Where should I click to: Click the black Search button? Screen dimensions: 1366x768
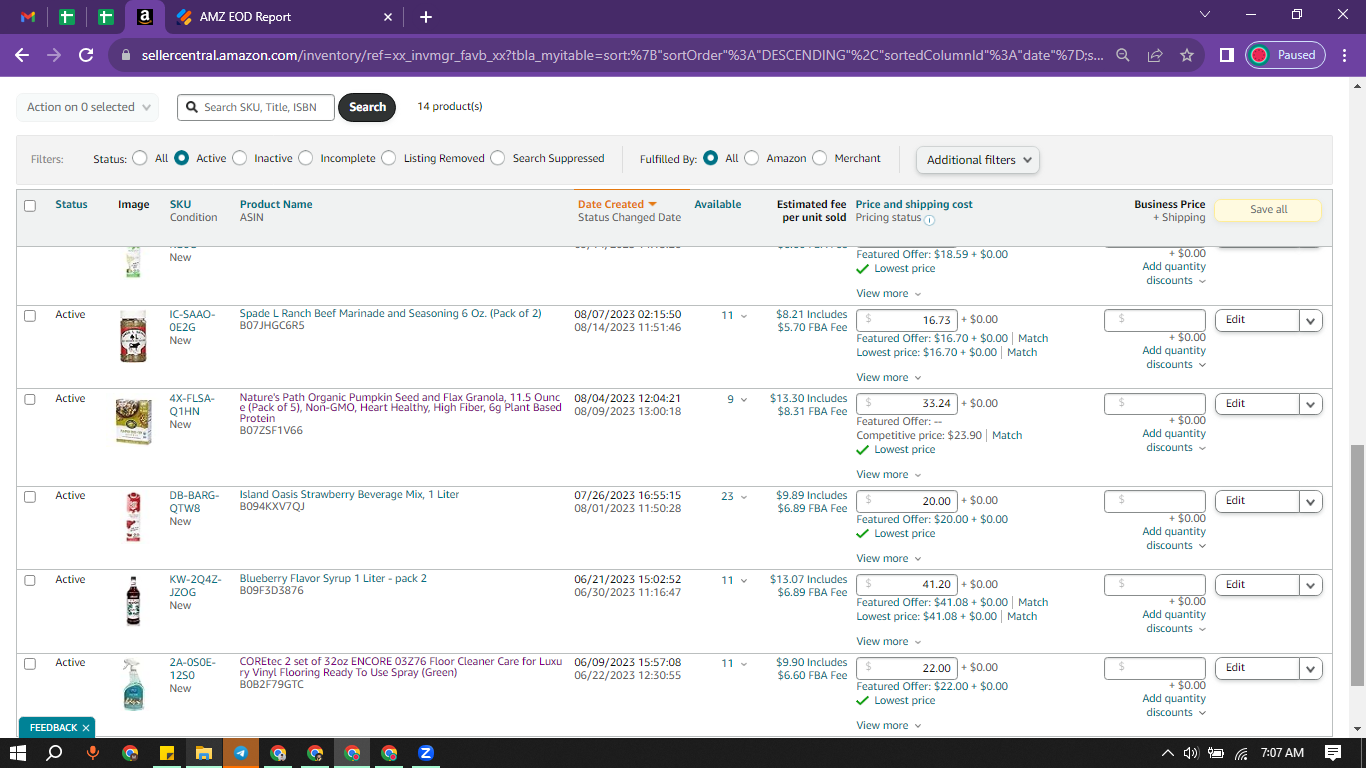pos(367,107)
